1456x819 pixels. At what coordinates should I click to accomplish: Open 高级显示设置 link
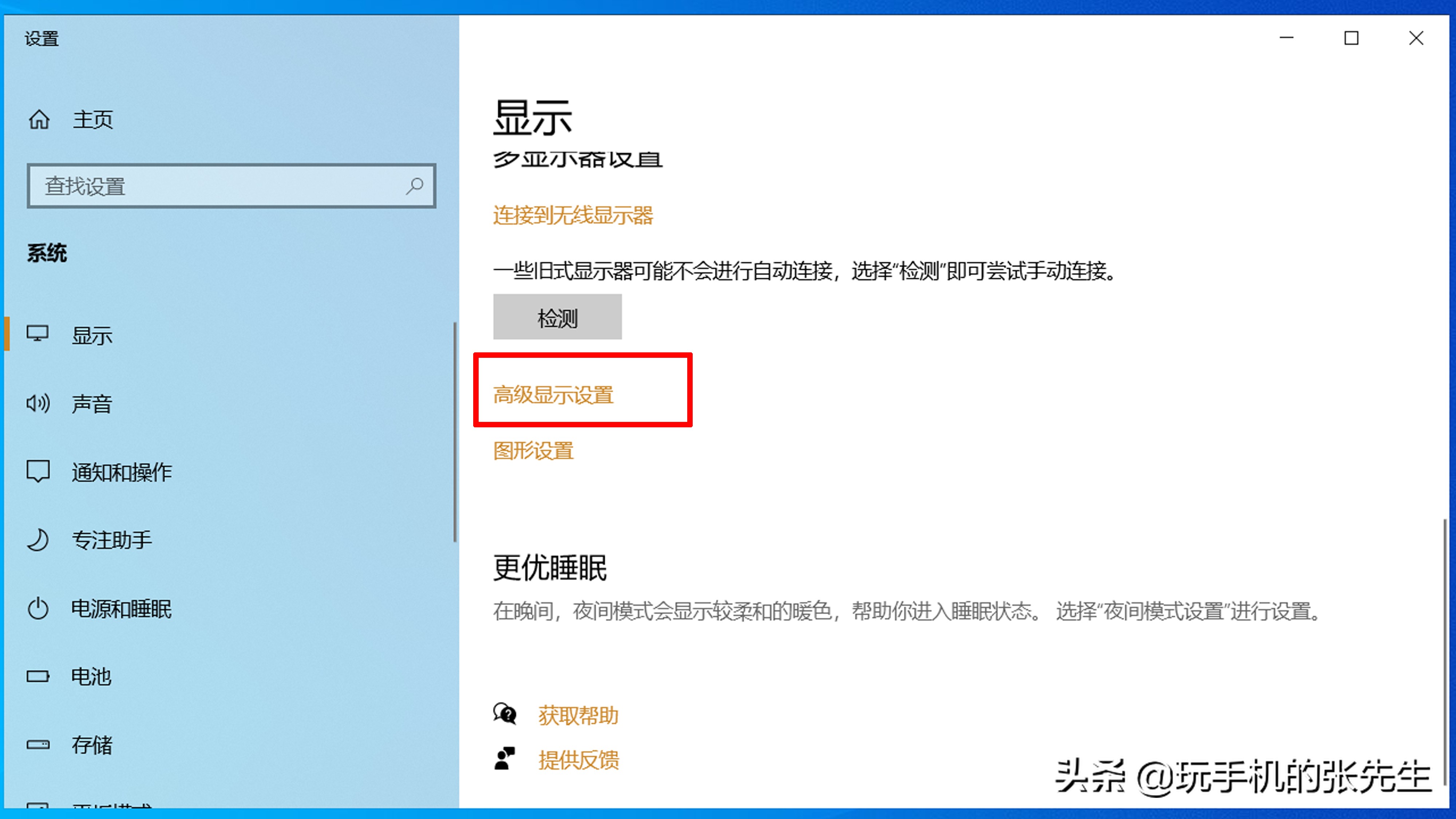pos(553,395)
